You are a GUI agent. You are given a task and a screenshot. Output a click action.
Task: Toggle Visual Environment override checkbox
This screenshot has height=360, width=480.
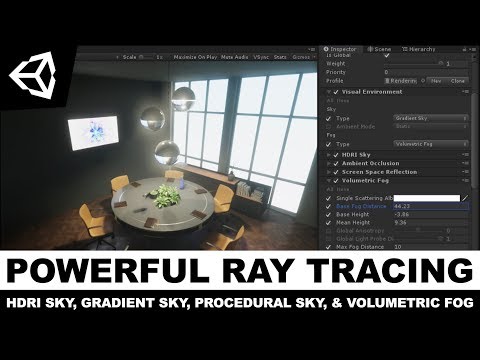(336, 92)
